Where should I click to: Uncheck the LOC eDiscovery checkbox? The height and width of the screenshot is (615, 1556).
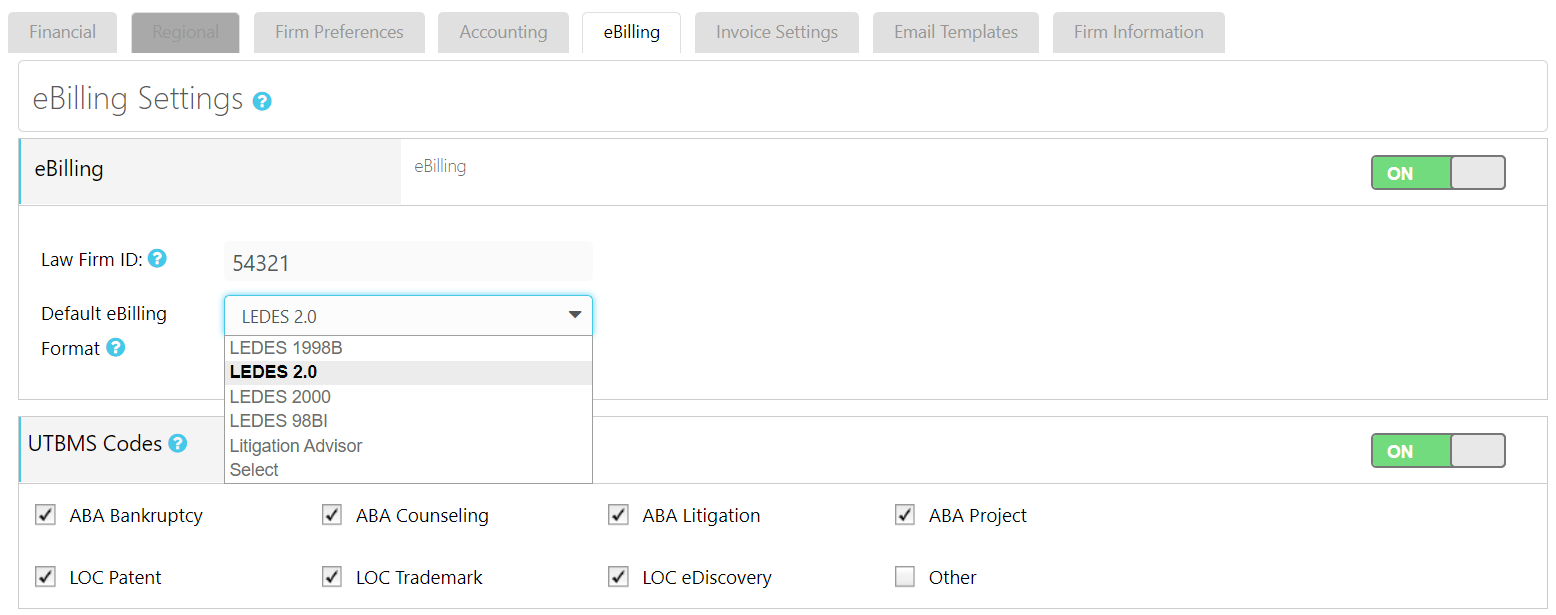[618, 577]
